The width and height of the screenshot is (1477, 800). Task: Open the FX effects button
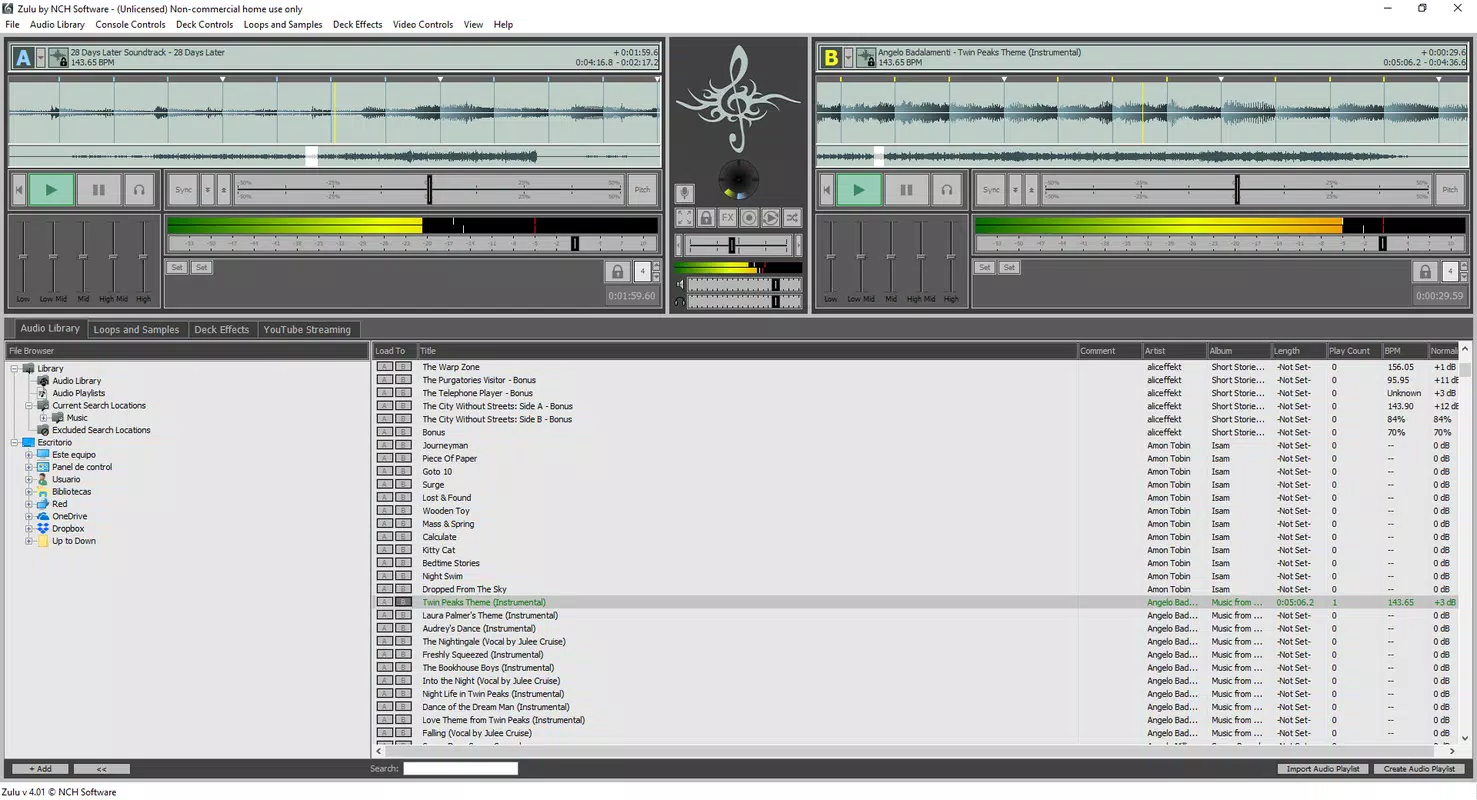727,217
